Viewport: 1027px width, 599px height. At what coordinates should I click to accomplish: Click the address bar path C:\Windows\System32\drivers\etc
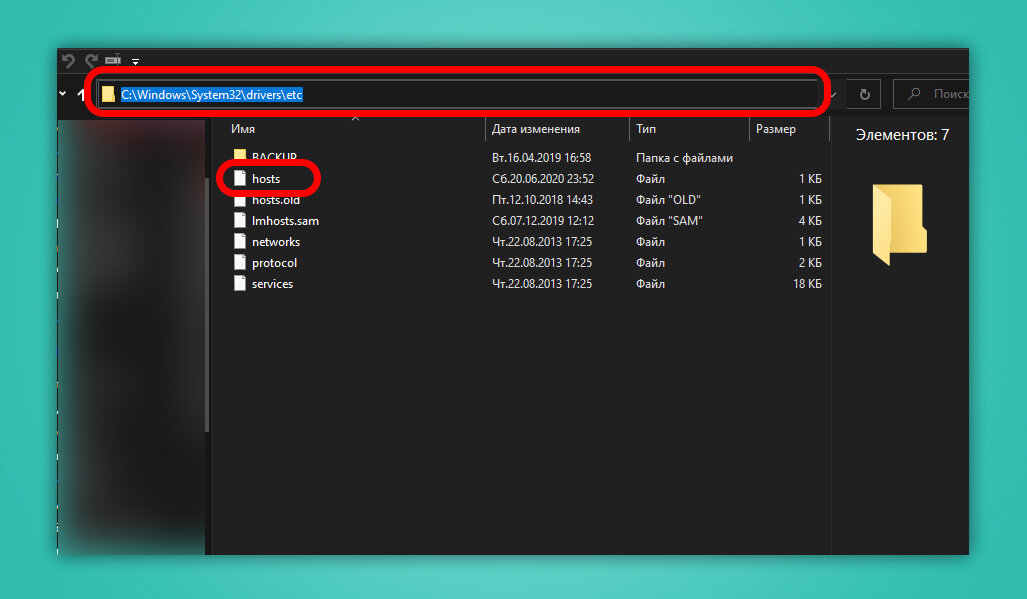(212, 94)
